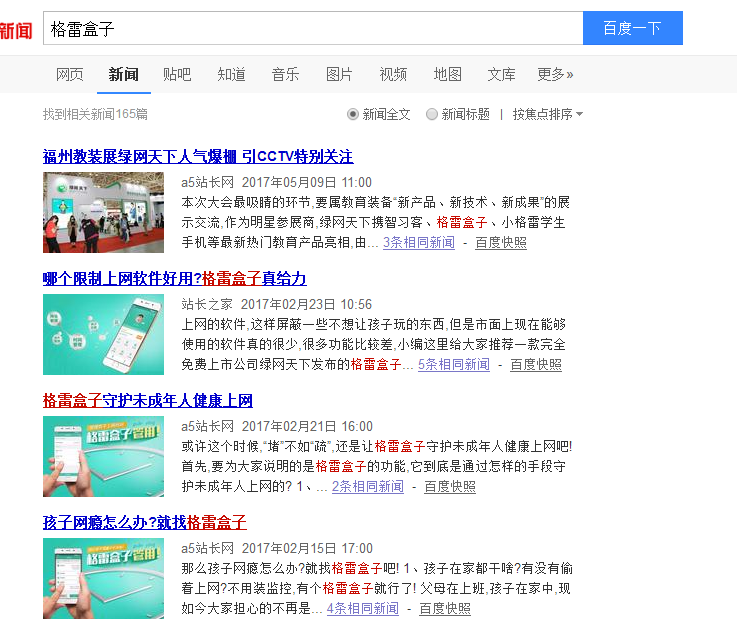Click source text a5站长网 2017年02月15日 17:00
Viewport: 737px width, 634px height.
click(277, 548)
